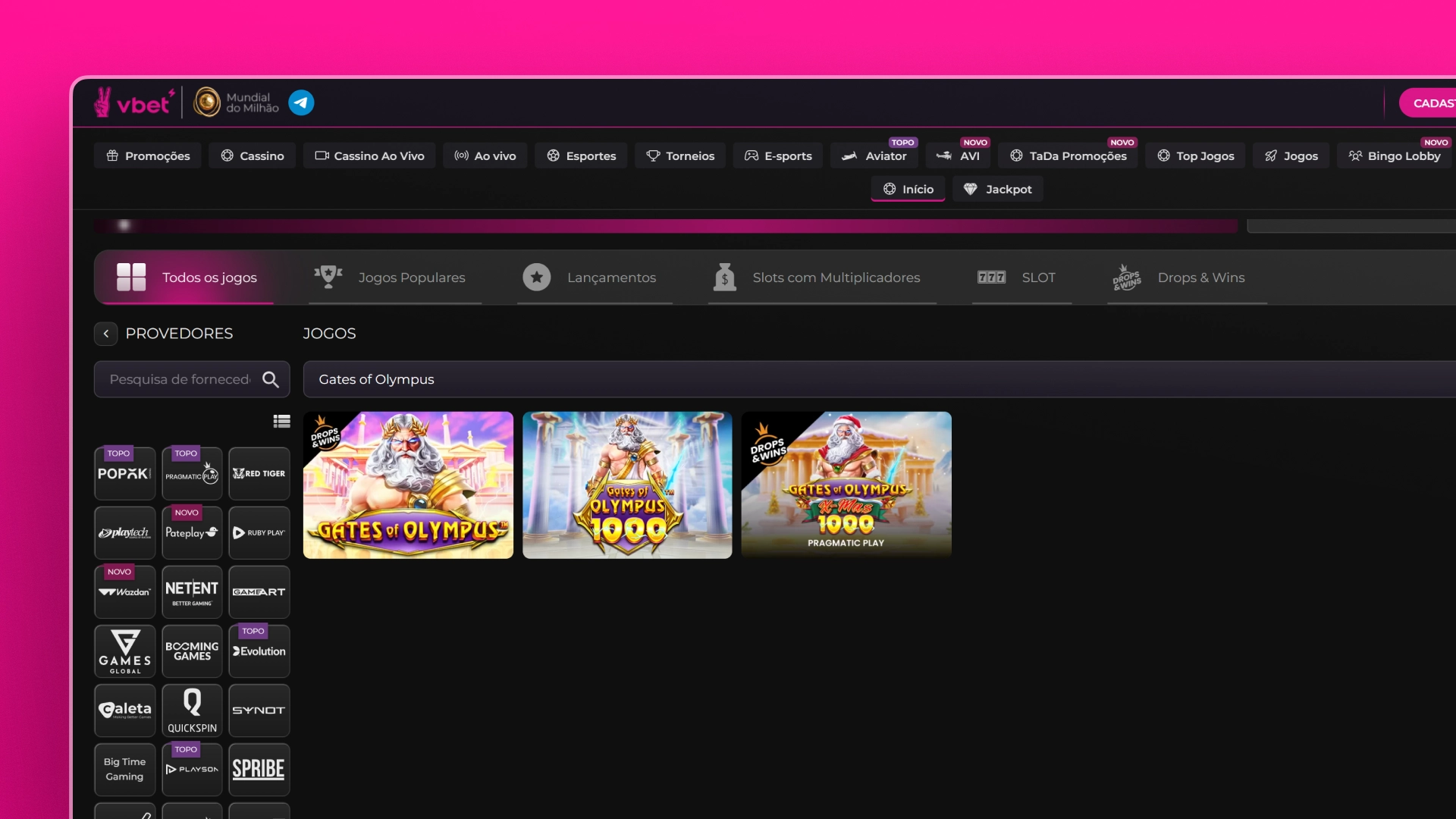Viewport: 1456px width, 819px height.
Task: Click the pink banner progress bar
Action: tap(666, 226)
